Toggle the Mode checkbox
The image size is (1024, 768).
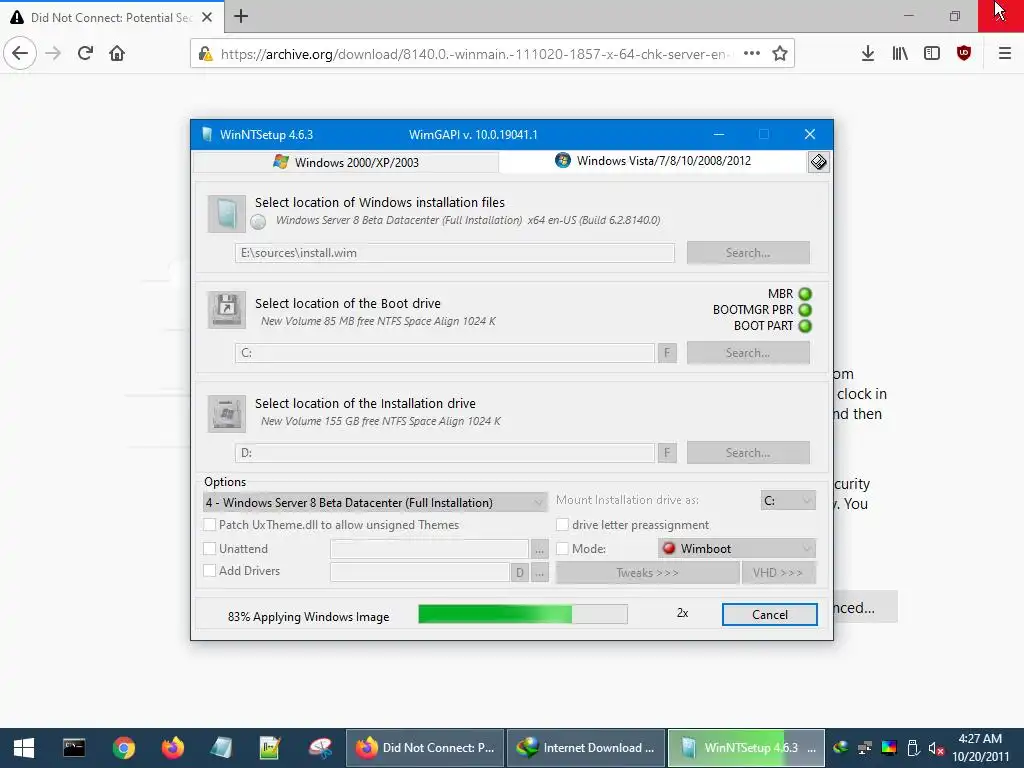click(x=562, y=549)
